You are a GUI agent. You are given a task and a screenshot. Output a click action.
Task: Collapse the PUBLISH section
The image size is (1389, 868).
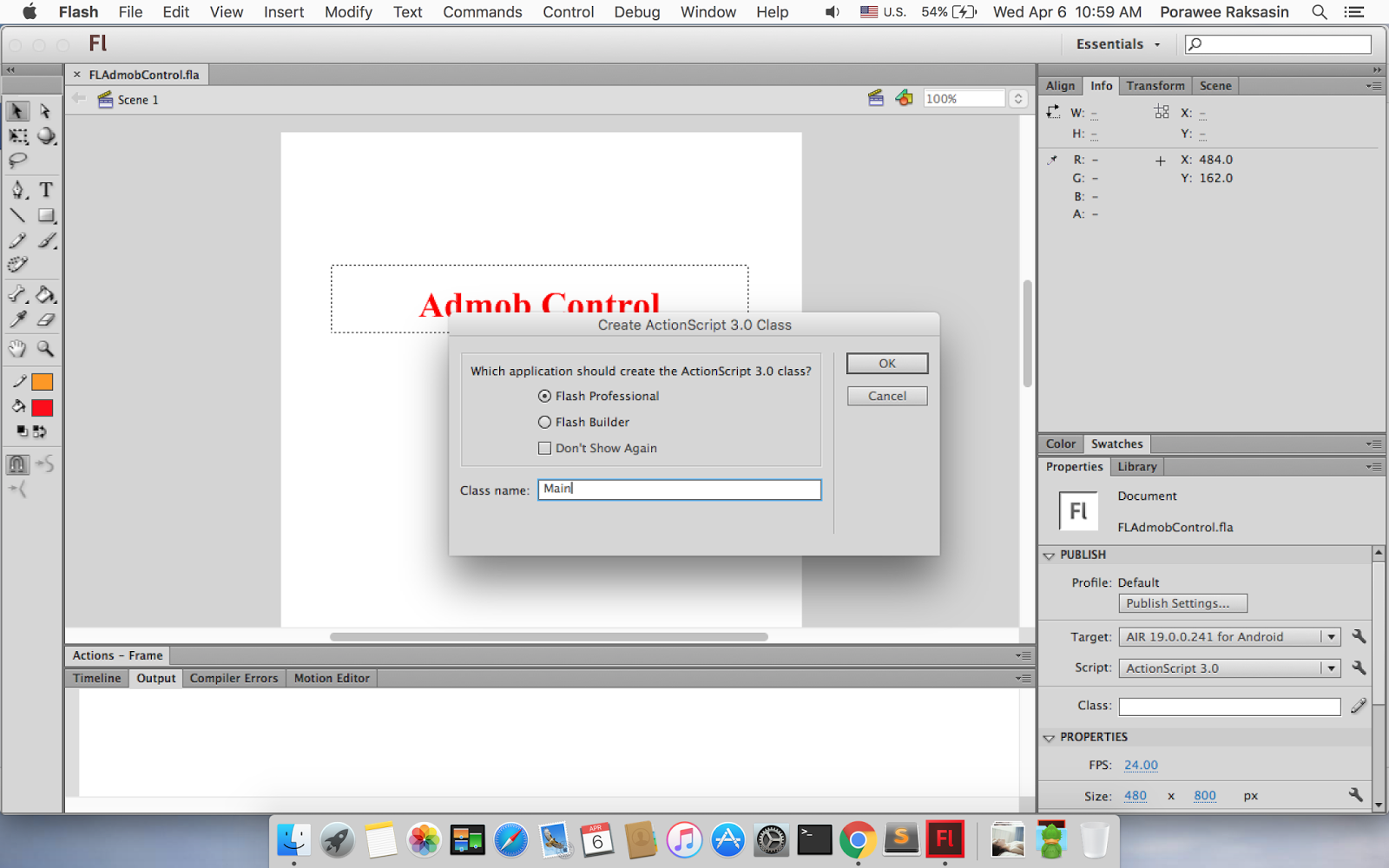[x=1049, y=555]
